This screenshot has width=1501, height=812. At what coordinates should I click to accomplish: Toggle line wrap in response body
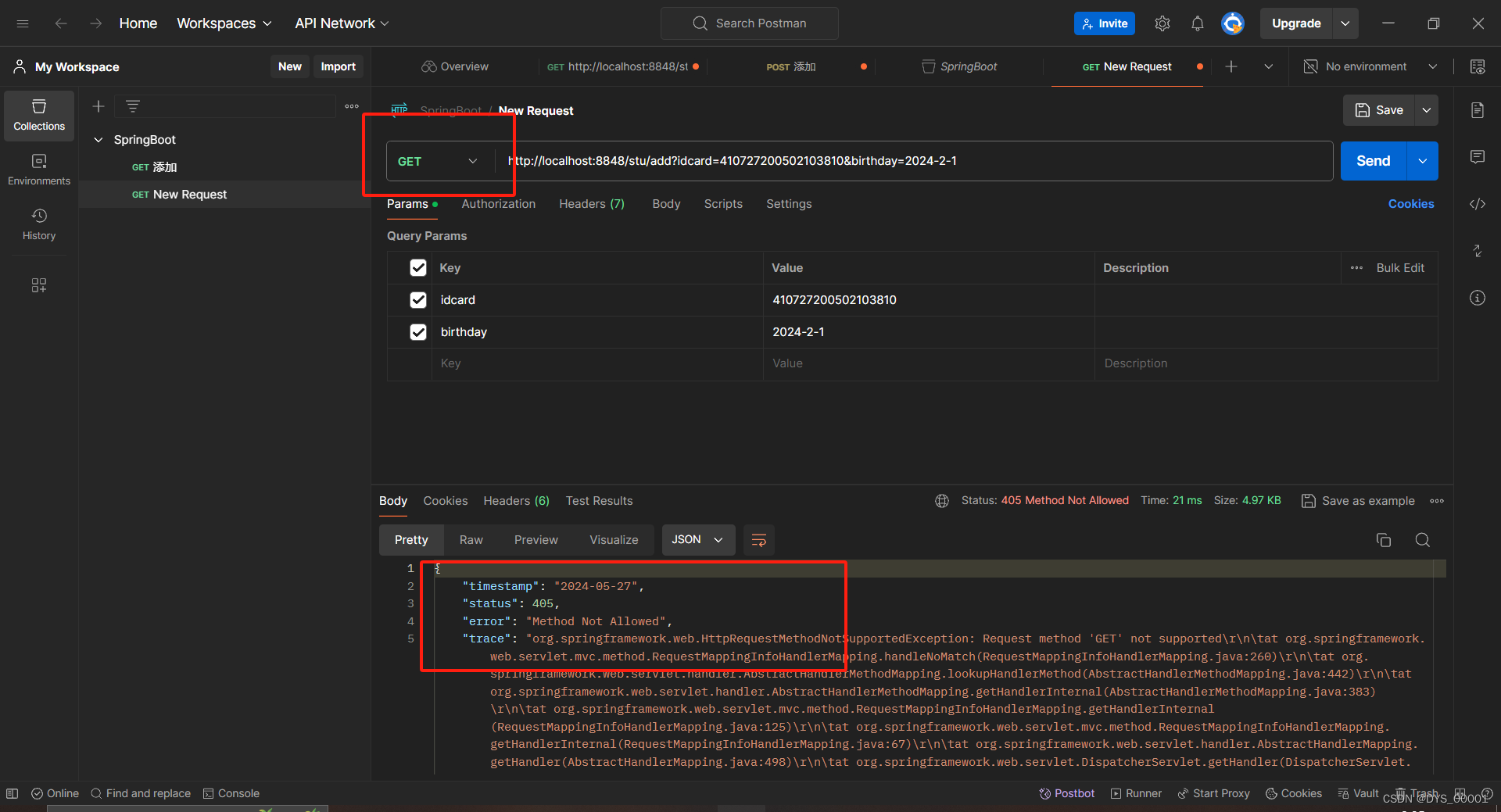[758, 540]
